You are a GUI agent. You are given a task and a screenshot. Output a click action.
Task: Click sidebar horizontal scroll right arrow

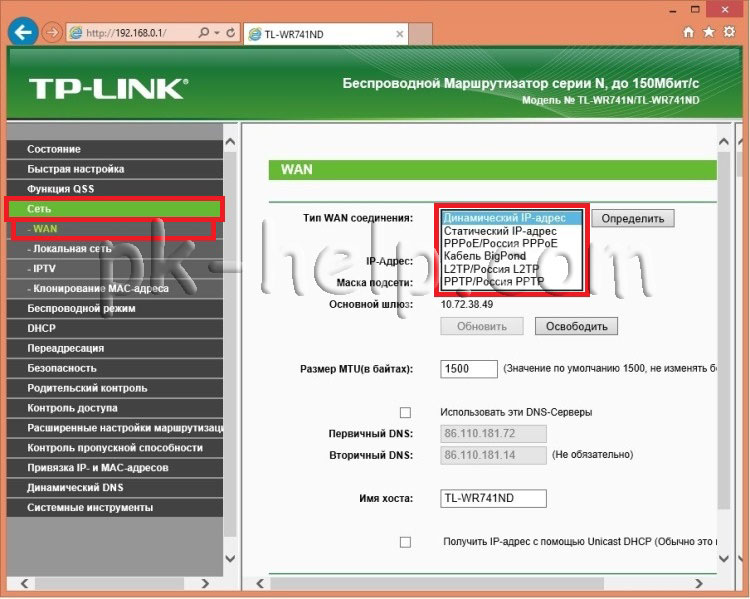pyautogui.click(x=205, y=583)
